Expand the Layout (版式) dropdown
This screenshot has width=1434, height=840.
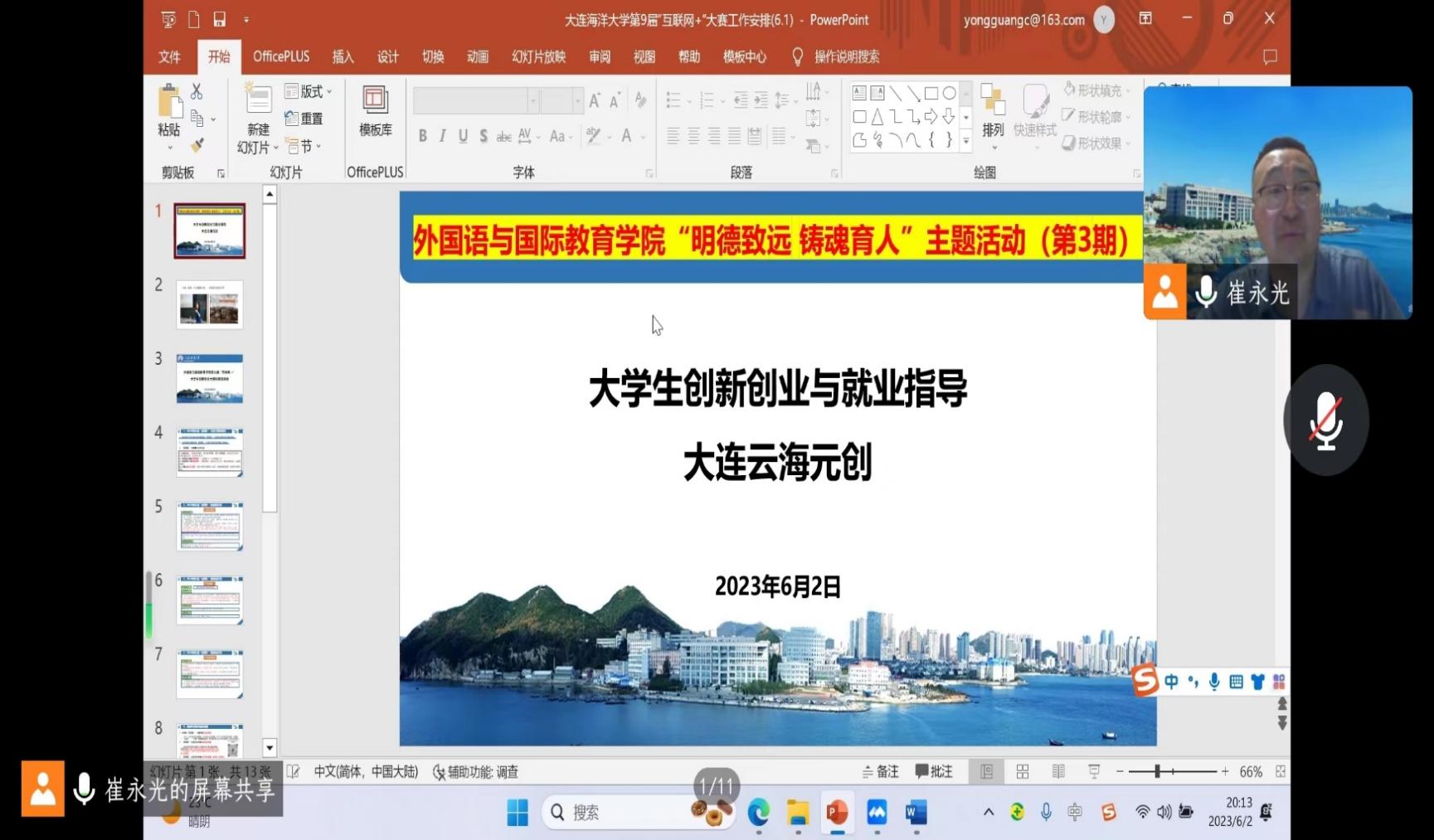tap(309, 91)
